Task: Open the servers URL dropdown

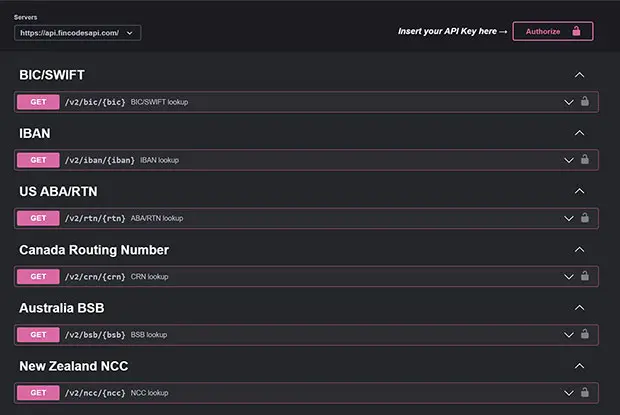Action: (77, 33)
